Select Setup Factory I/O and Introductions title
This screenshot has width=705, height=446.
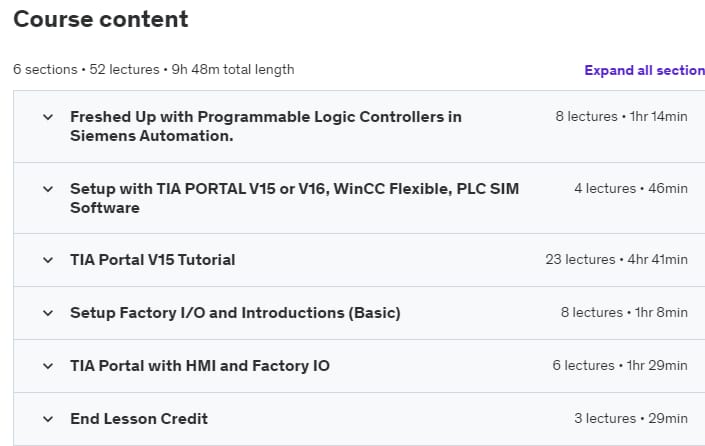point(235,313)
